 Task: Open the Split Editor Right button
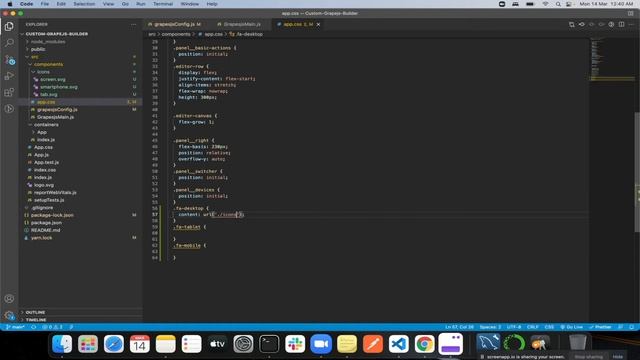tap(621, 24)
